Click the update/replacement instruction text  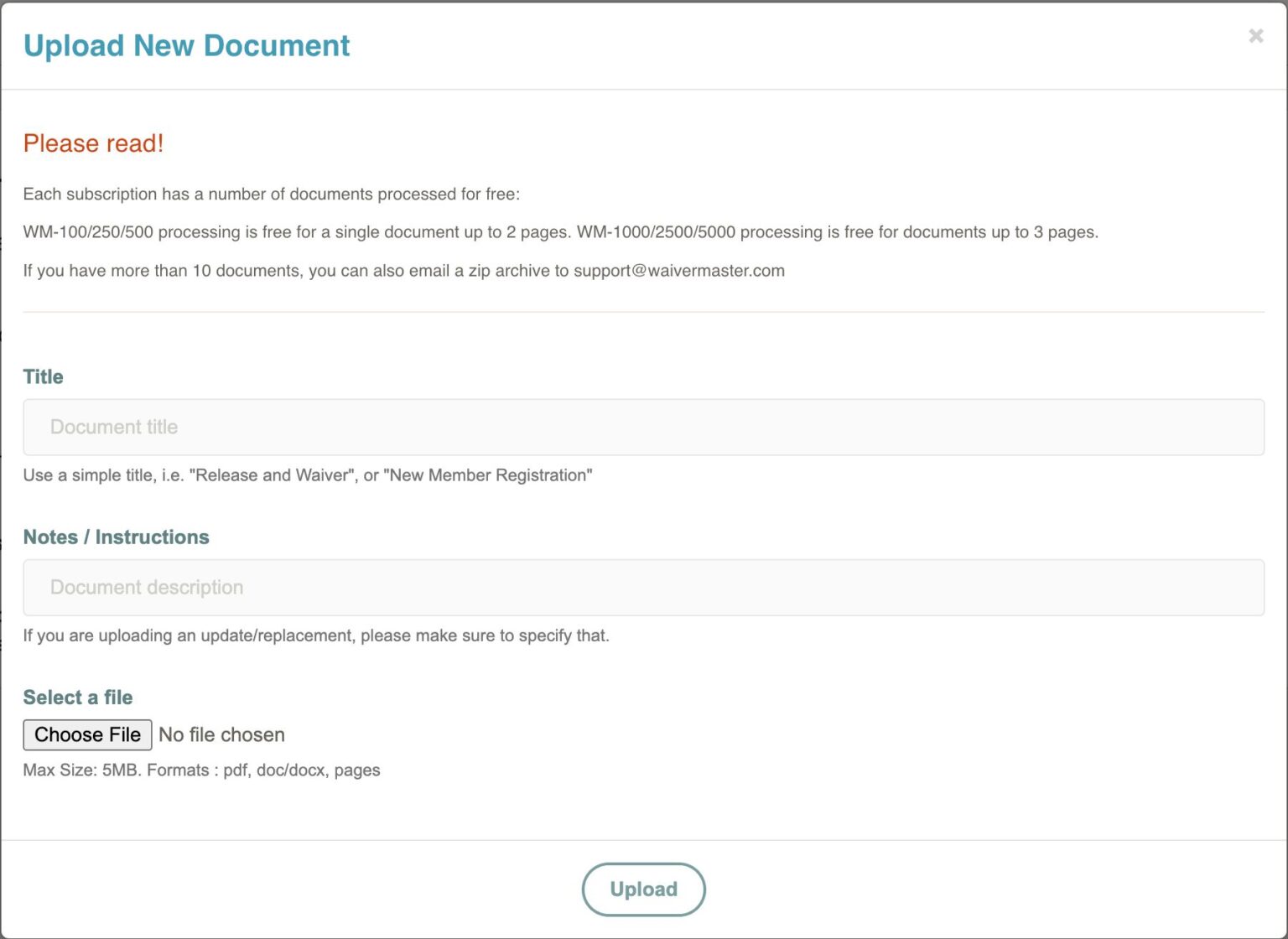317,636
